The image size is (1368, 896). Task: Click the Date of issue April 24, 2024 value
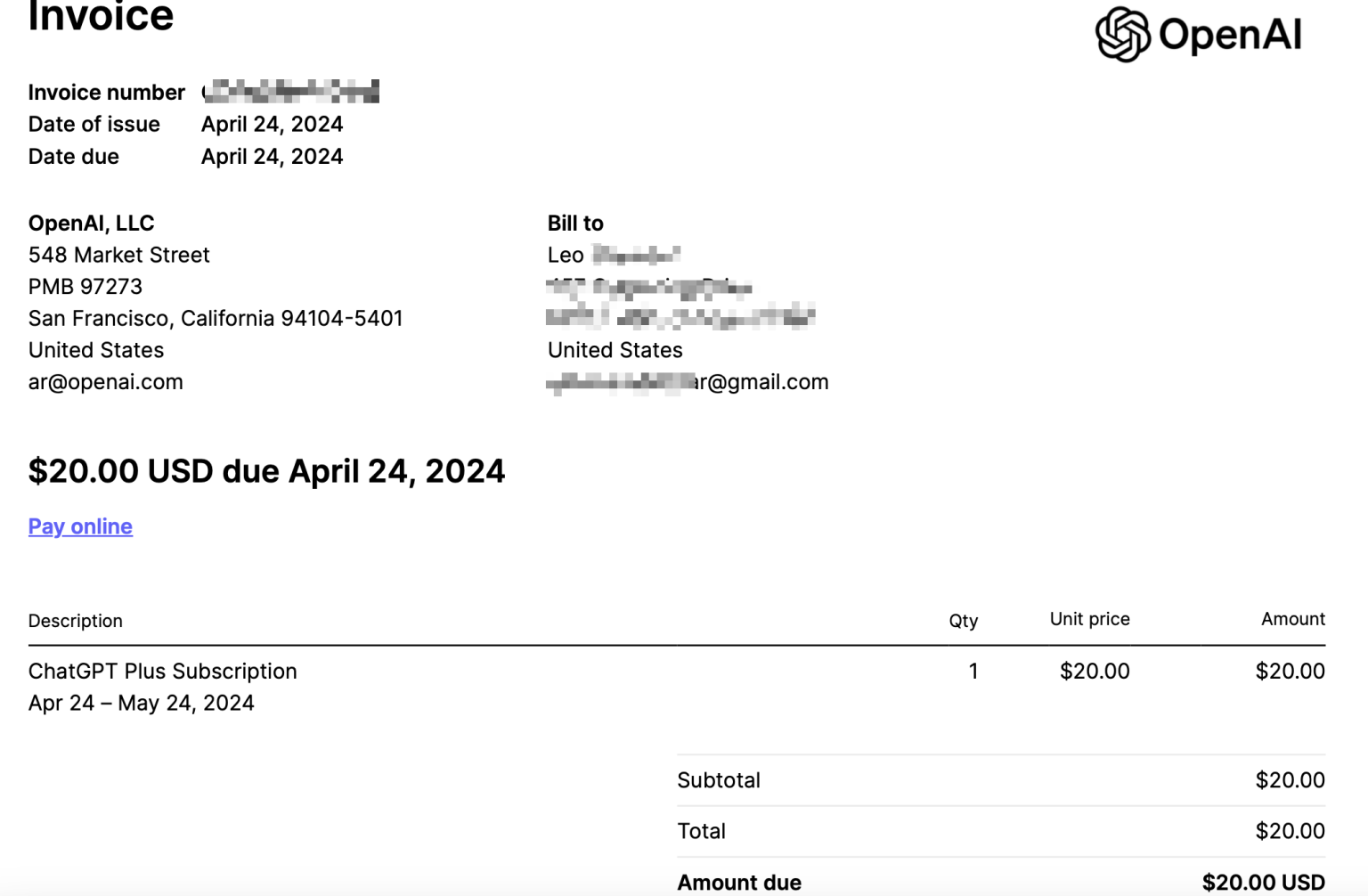coord(272,124)
